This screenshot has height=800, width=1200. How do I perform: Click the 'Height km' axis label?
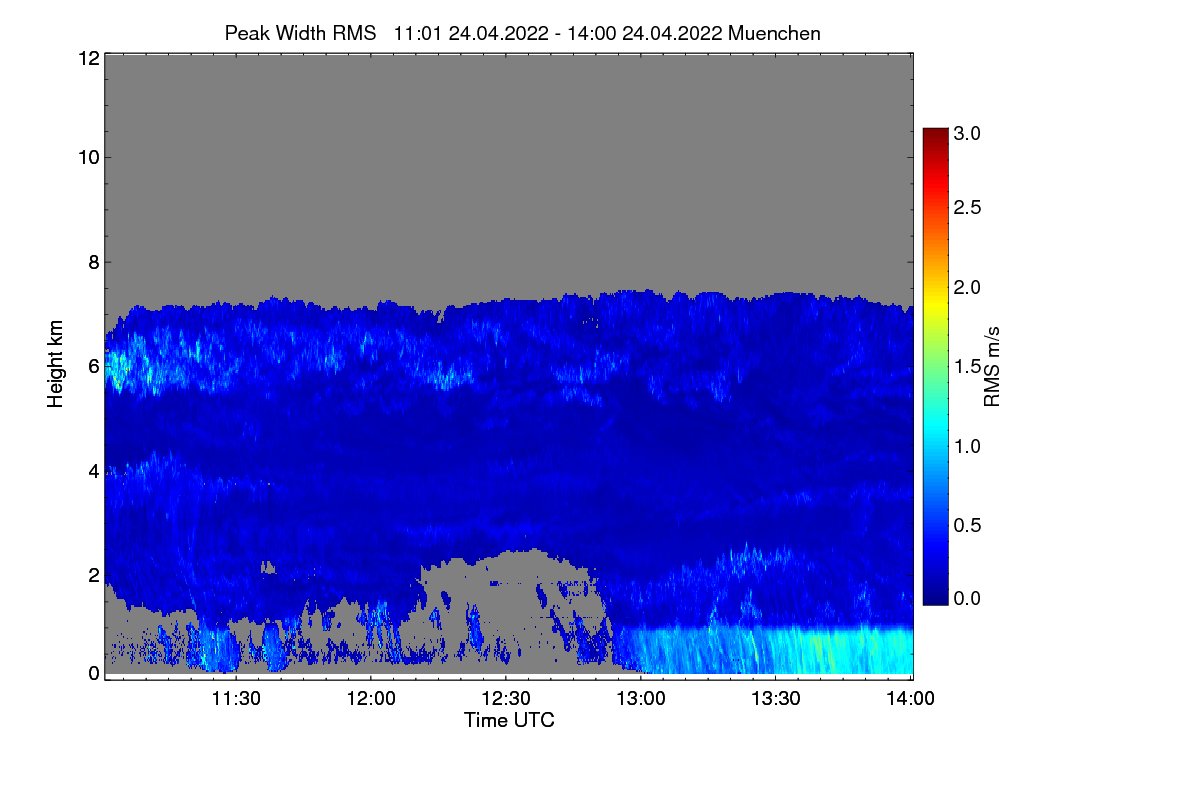(56, 365)
